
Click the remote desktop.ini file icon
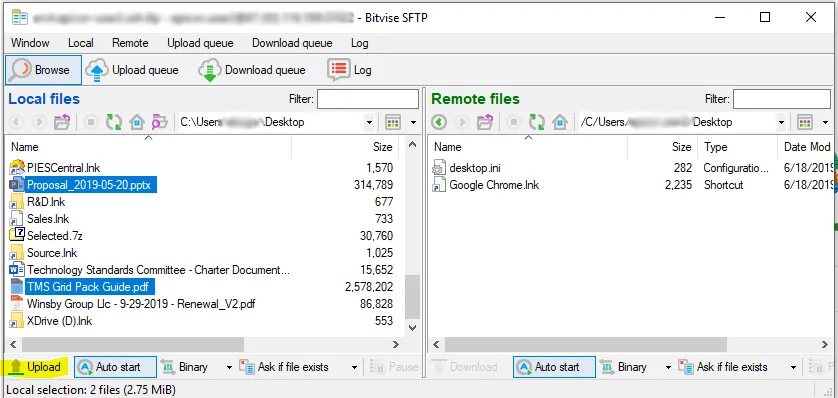tap(439, 168)
